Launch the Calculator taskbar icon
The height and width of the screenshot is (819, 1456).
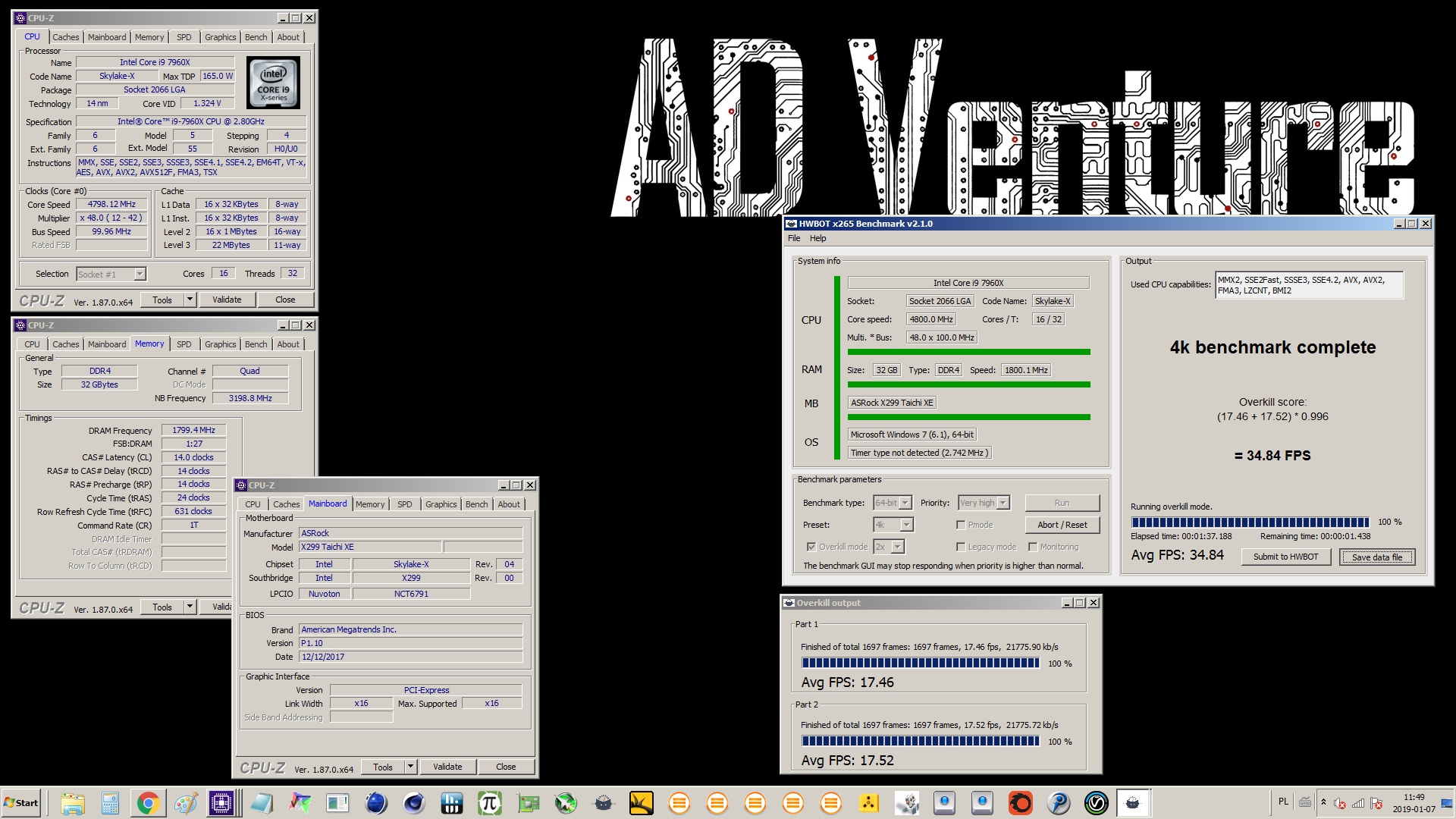coord(111,803)
